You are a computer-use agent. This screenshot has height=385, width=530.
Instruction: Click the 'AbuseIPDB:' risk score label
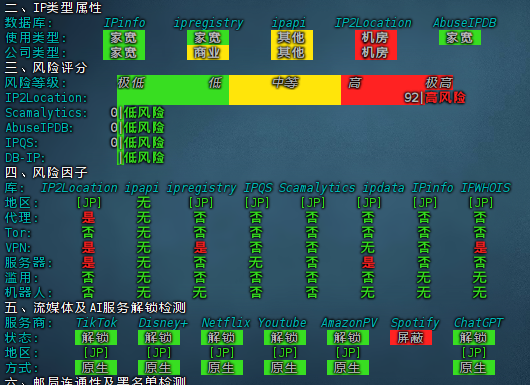[39, 127]
